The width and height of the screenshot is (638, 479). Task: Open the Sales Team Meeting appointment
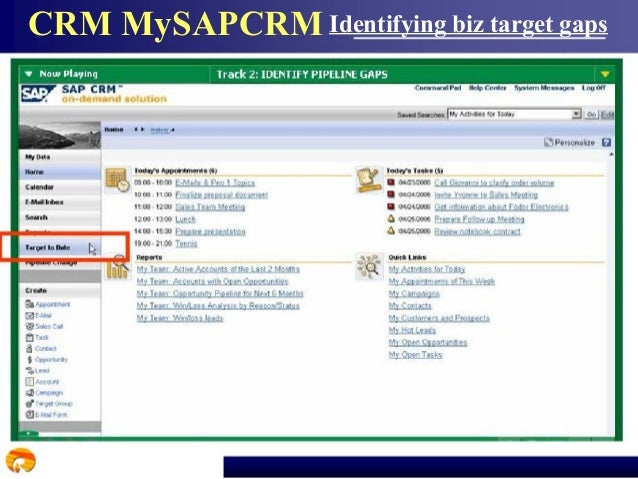click(210, 207)
